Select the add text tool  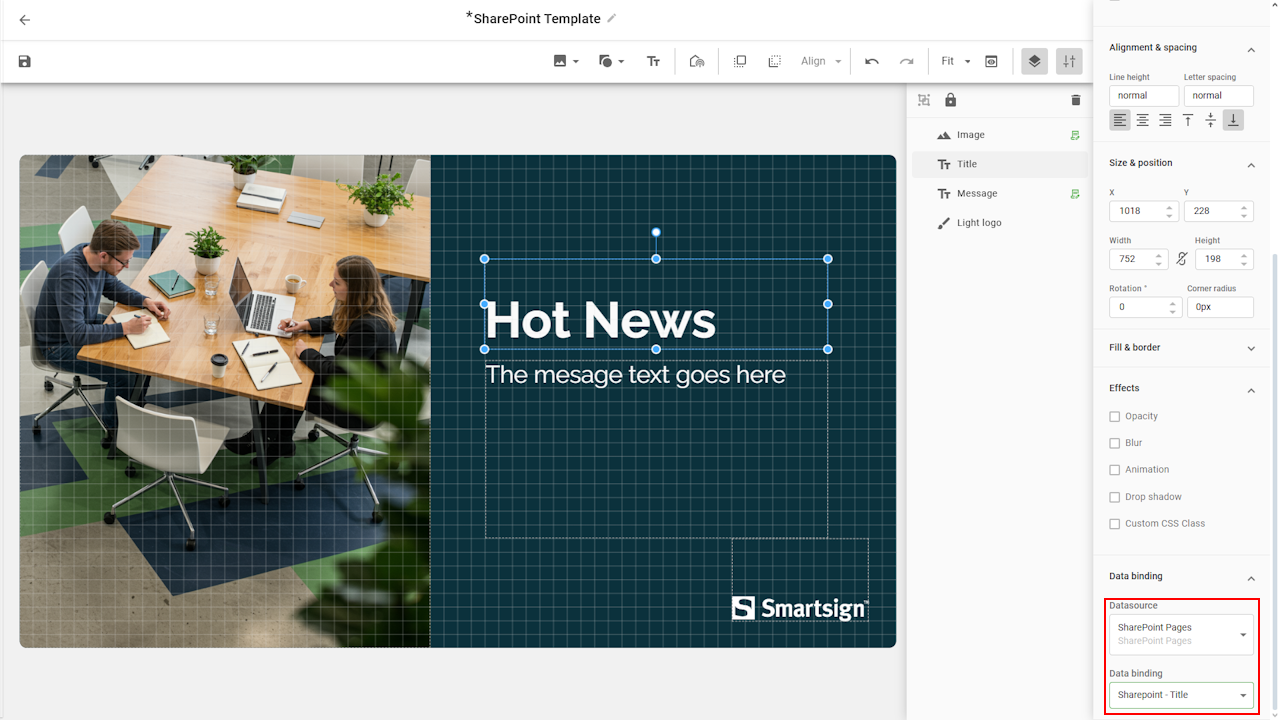[653, 61]
